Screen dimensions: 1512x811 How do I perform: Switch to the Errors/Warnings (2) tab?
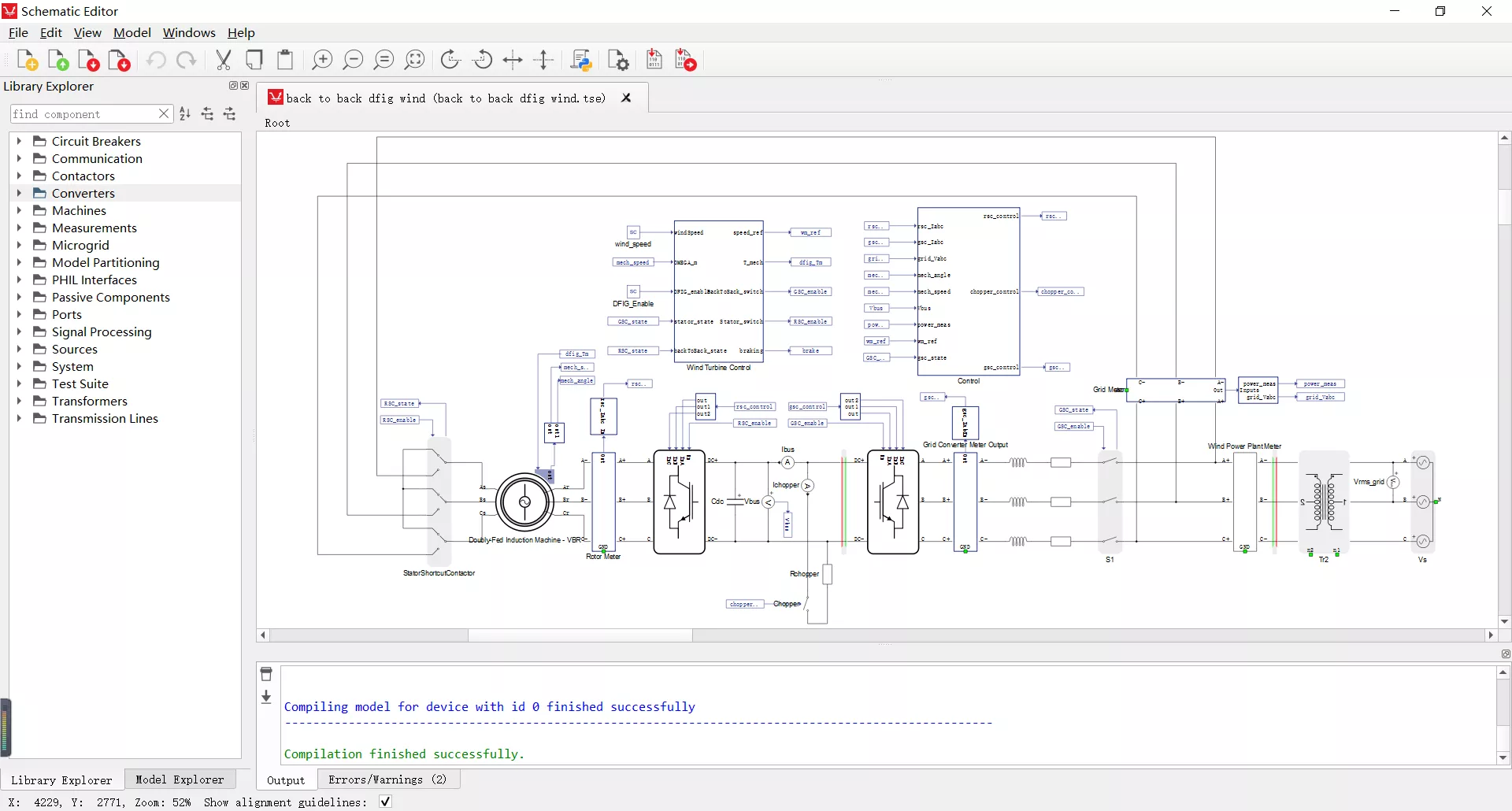point(387,780)
